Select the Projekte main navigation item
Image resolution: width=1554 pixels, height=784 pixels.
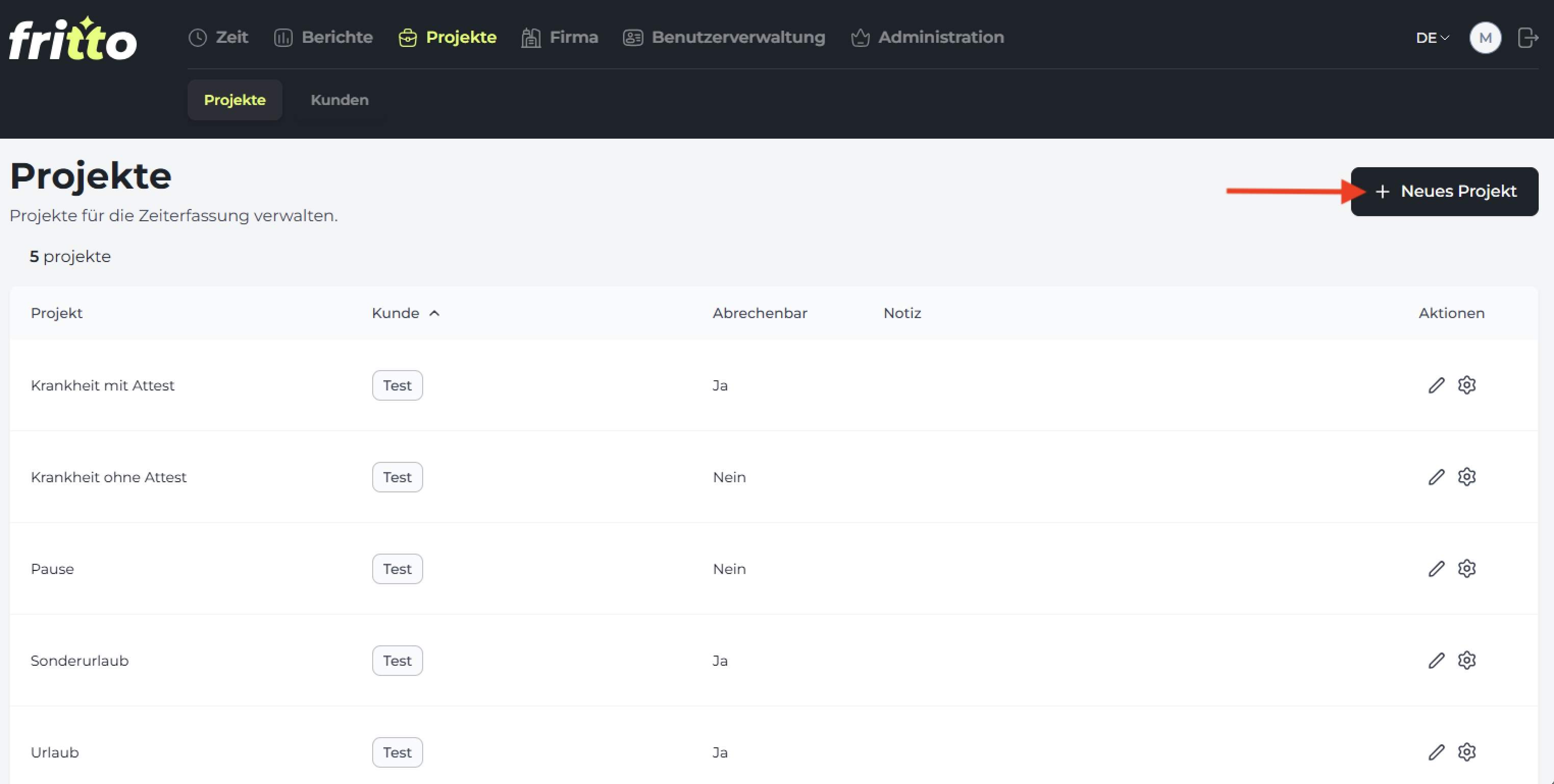(448, 37)
